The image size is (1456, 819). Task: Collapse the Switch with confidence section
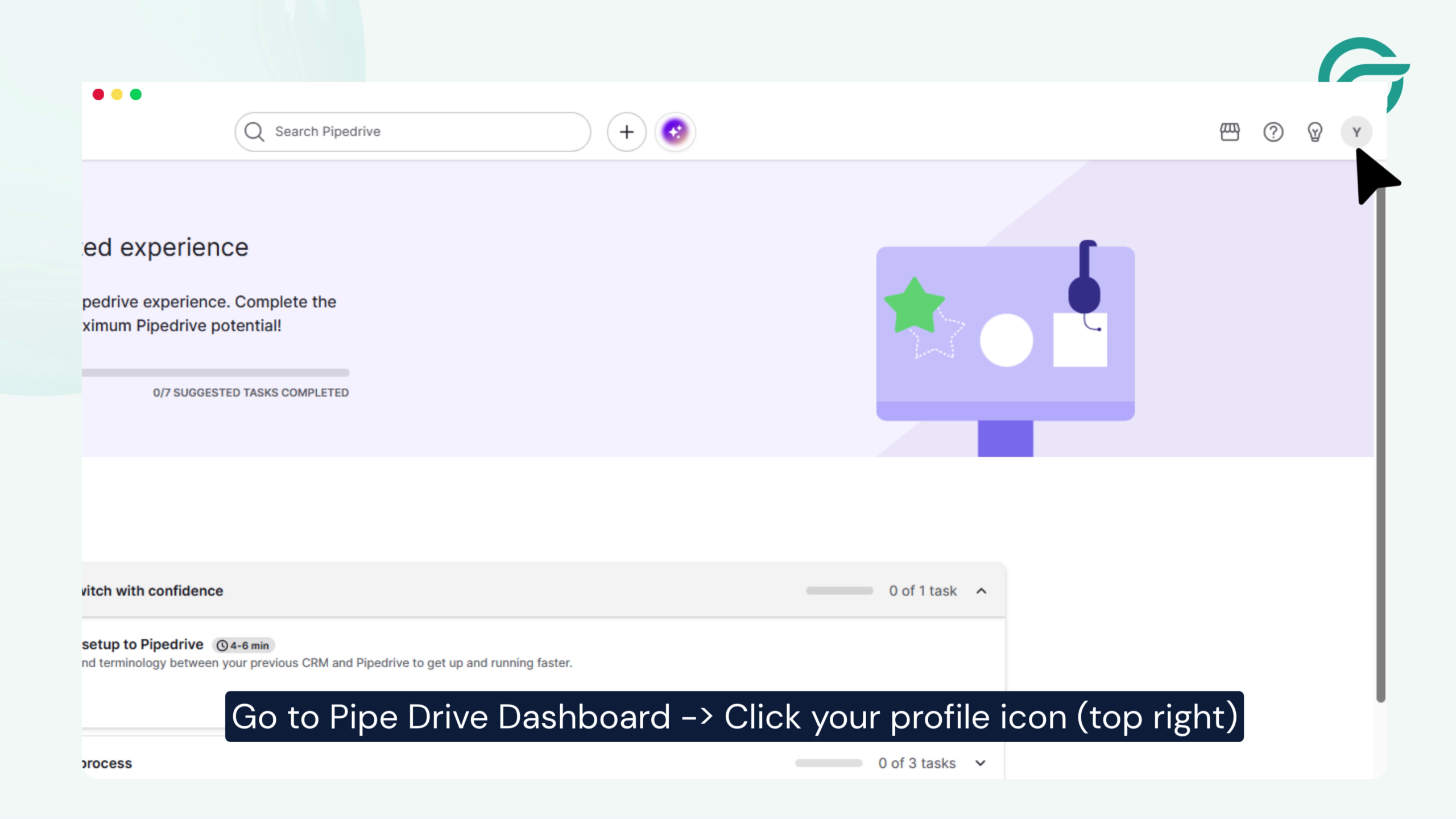[x=981, y=591]
